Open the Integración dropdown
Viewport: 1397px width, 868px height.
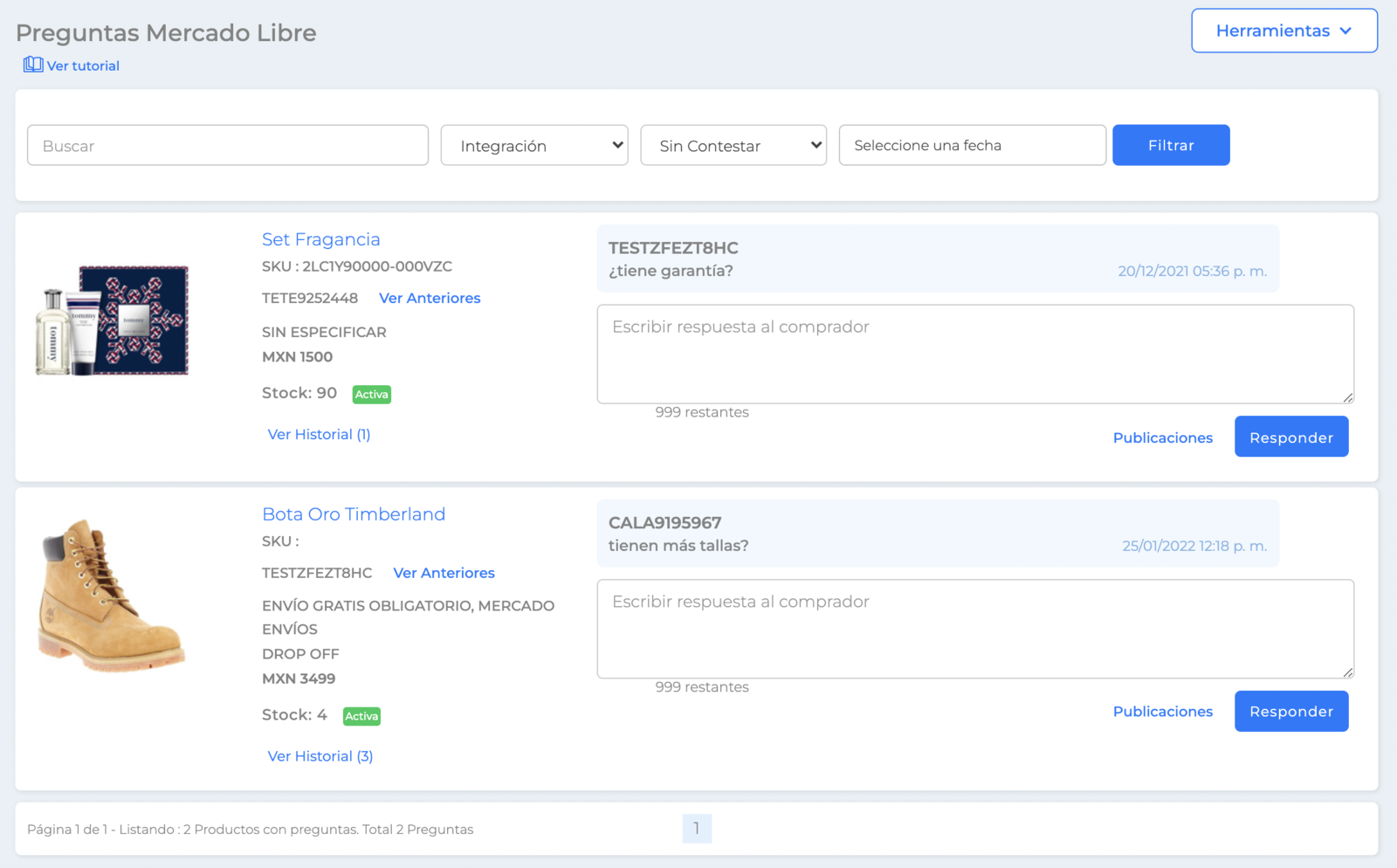(x=534, y=145)
